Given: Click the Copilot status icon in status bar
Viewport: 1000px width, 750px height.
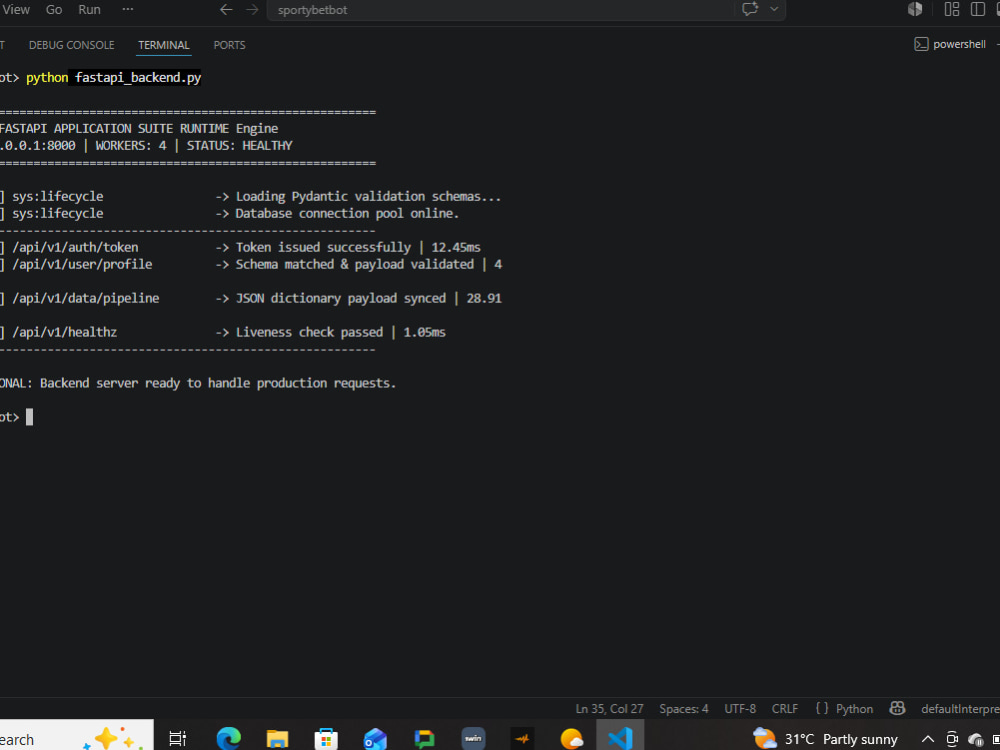Looking at the screenshot, I should pos(897,708).
